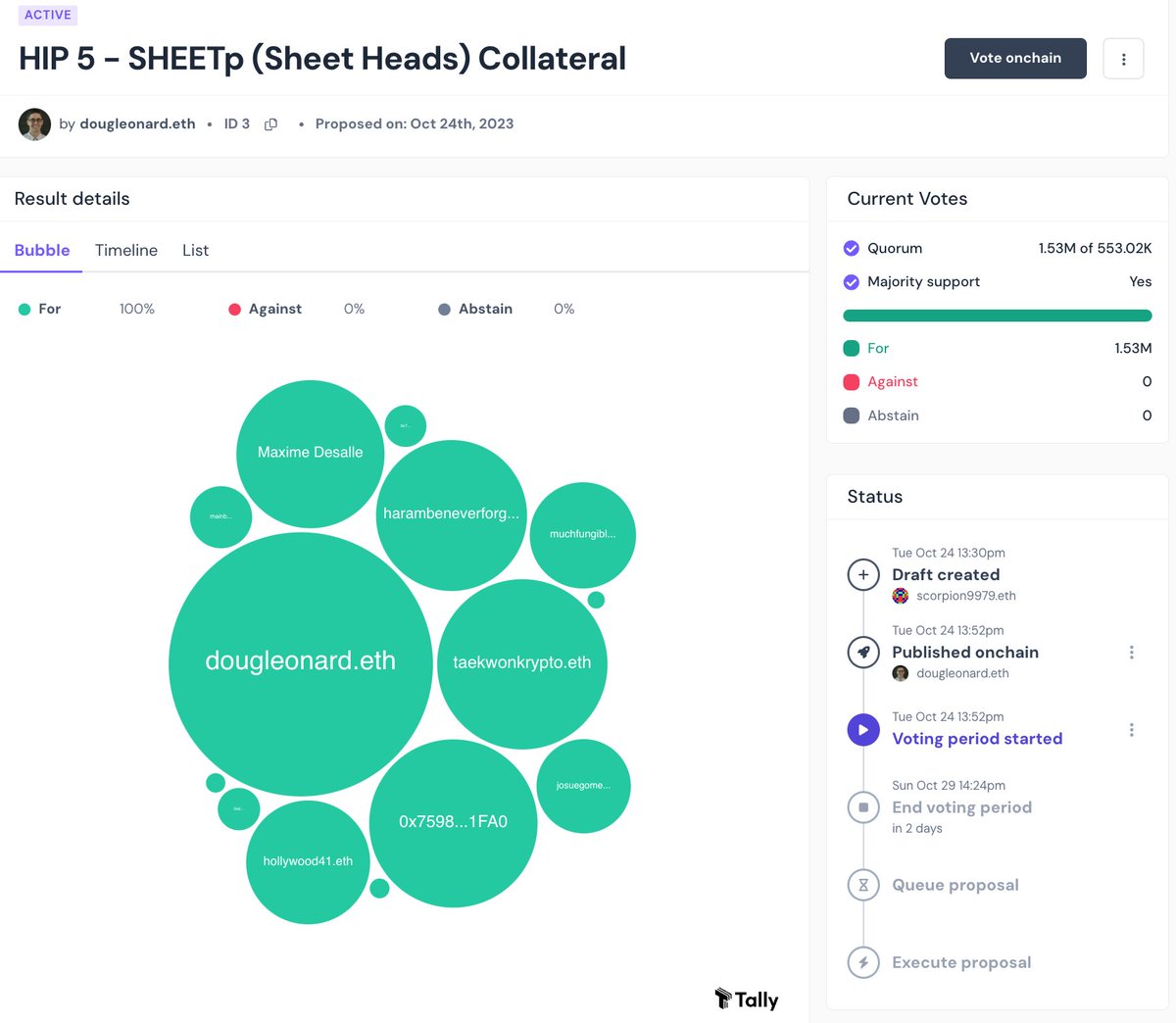The width and height of the screenshot is (1176, 1023).
Task: Click the ACTIVE status badge
Action: (48, 16)
